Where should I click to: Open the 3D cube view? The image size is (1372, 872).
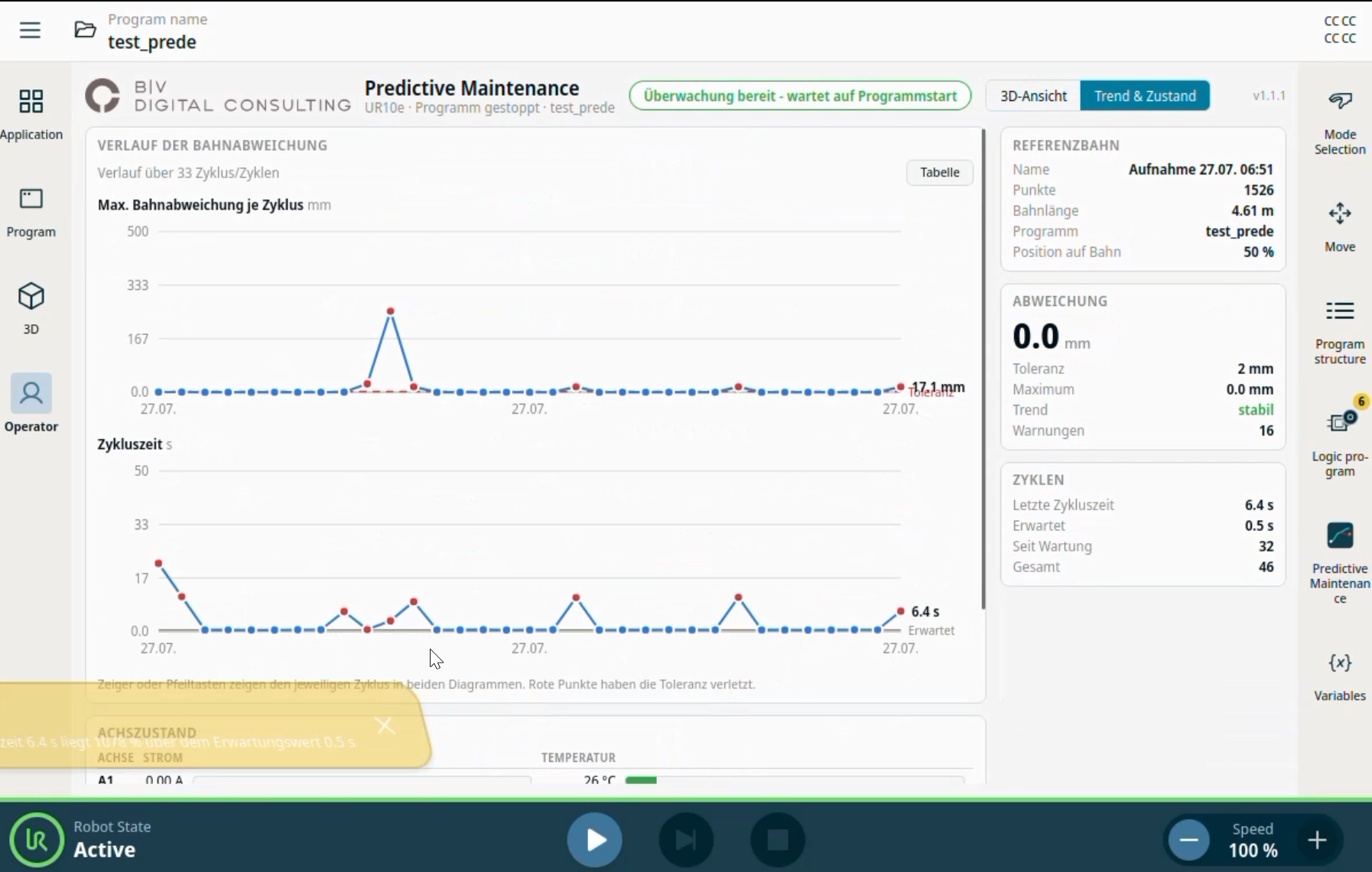point(31,308)
